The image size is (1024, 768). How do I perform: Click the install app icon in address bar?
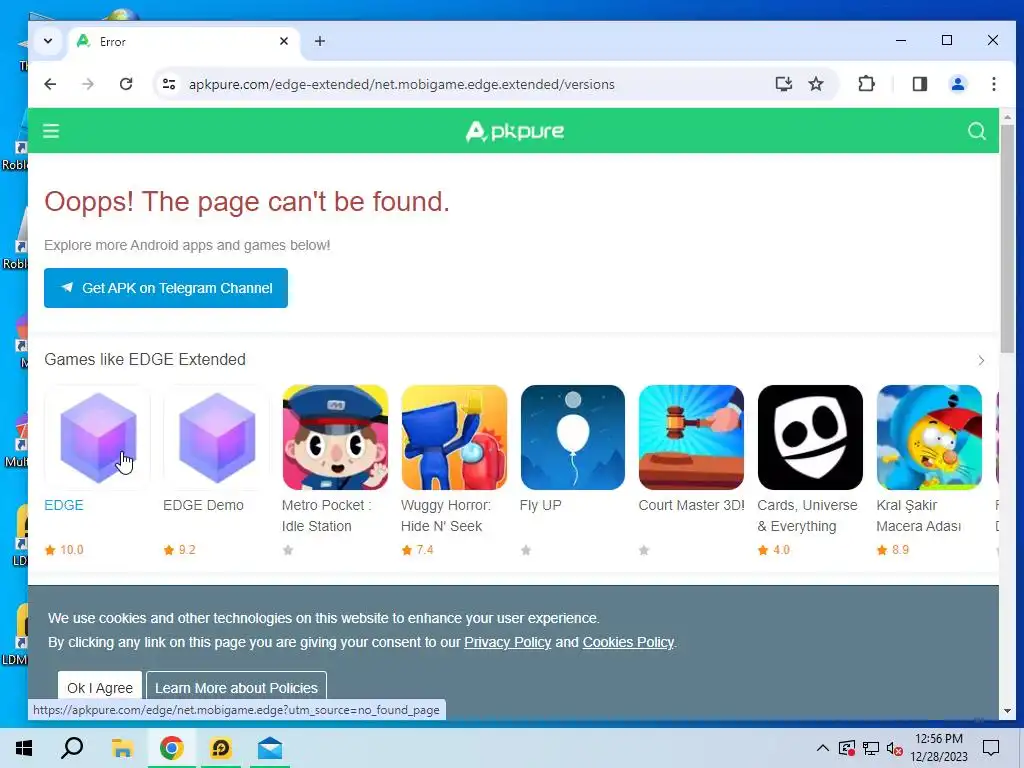coord(784,84)
